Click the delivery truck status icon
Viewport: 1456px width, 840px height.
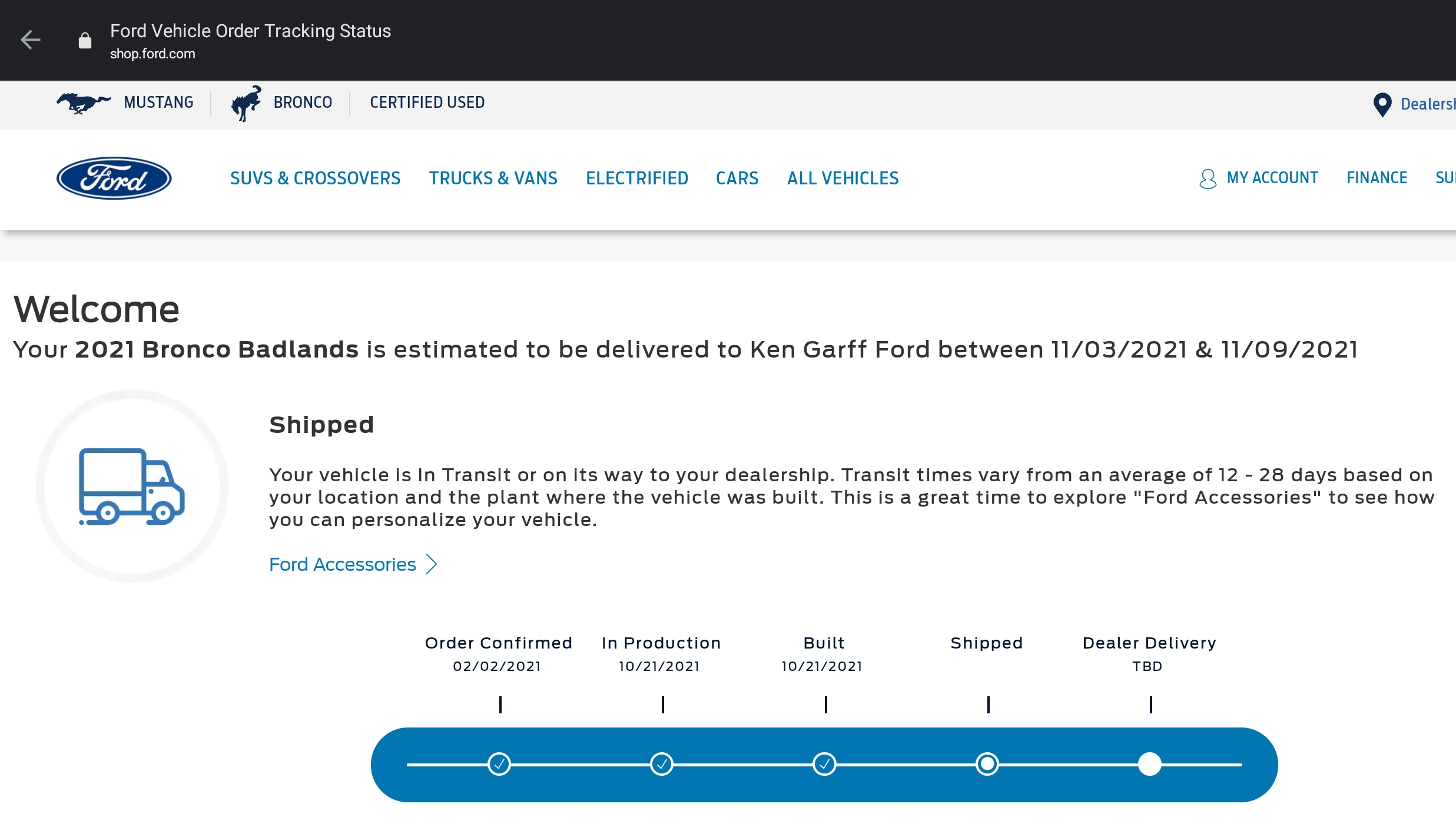click(x=132, y=487)
